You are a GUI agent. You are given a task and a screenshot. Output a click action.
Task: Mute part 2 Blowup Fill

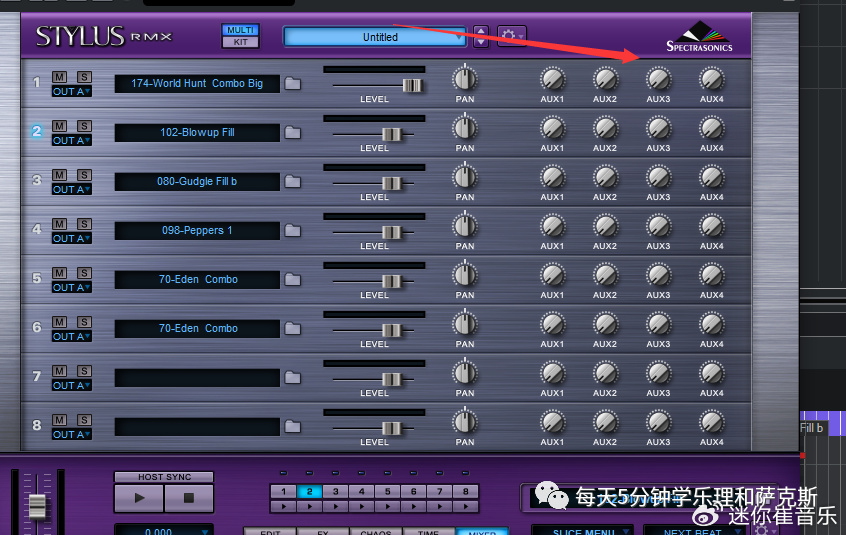pos(59,126)
